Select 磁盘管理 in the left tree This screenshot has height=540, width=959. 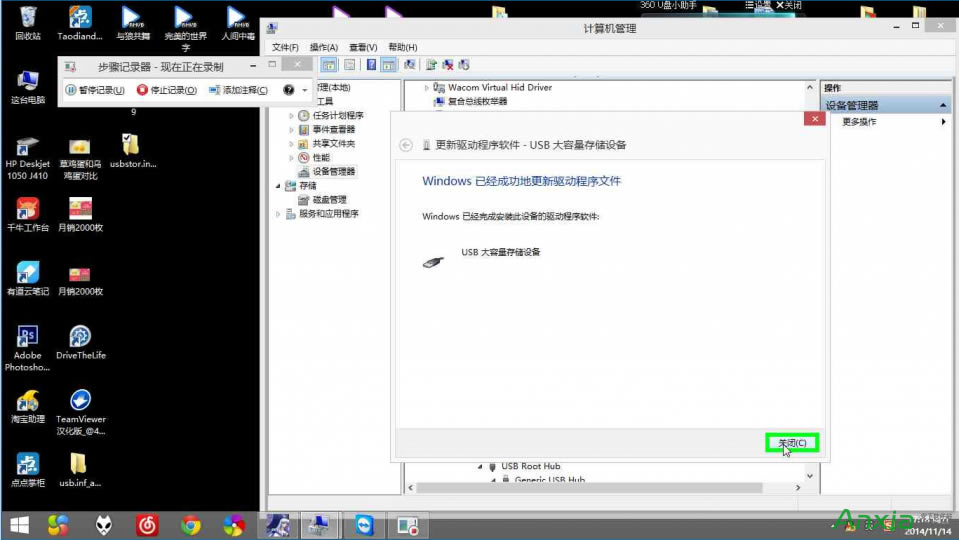329,200
